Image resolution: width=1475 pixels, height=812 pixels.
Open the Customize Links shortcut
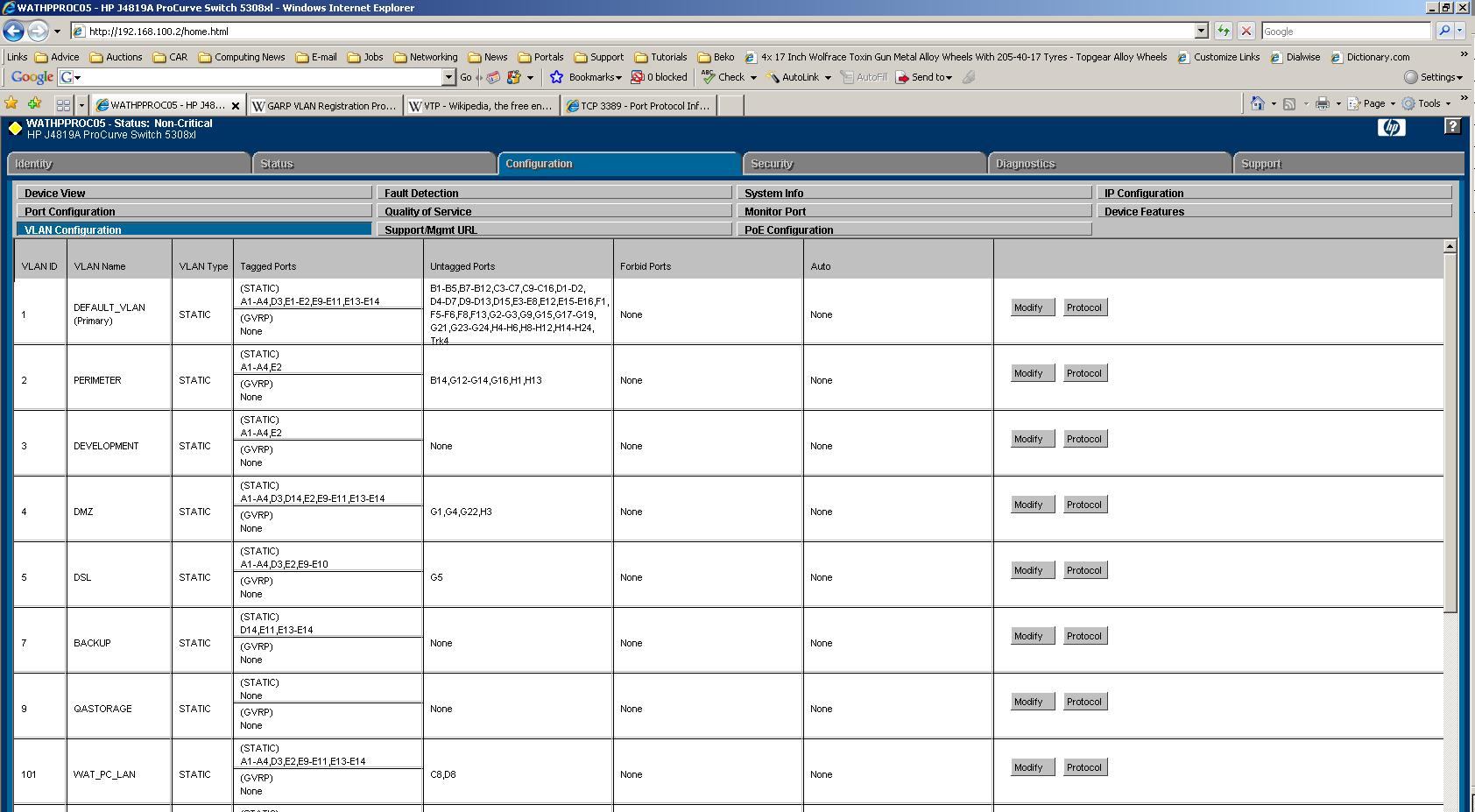(1219, 57)
